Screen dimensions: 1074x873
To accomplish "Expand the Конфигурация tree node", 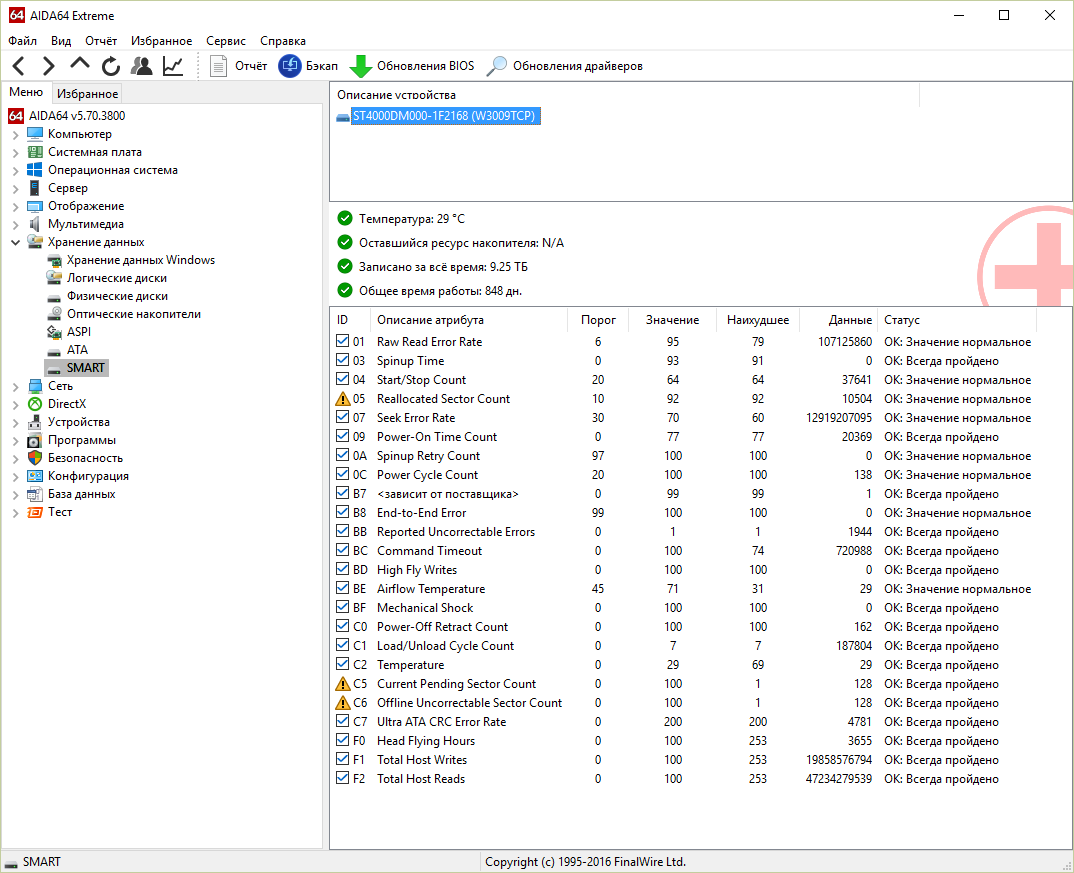I will (16, 477).
